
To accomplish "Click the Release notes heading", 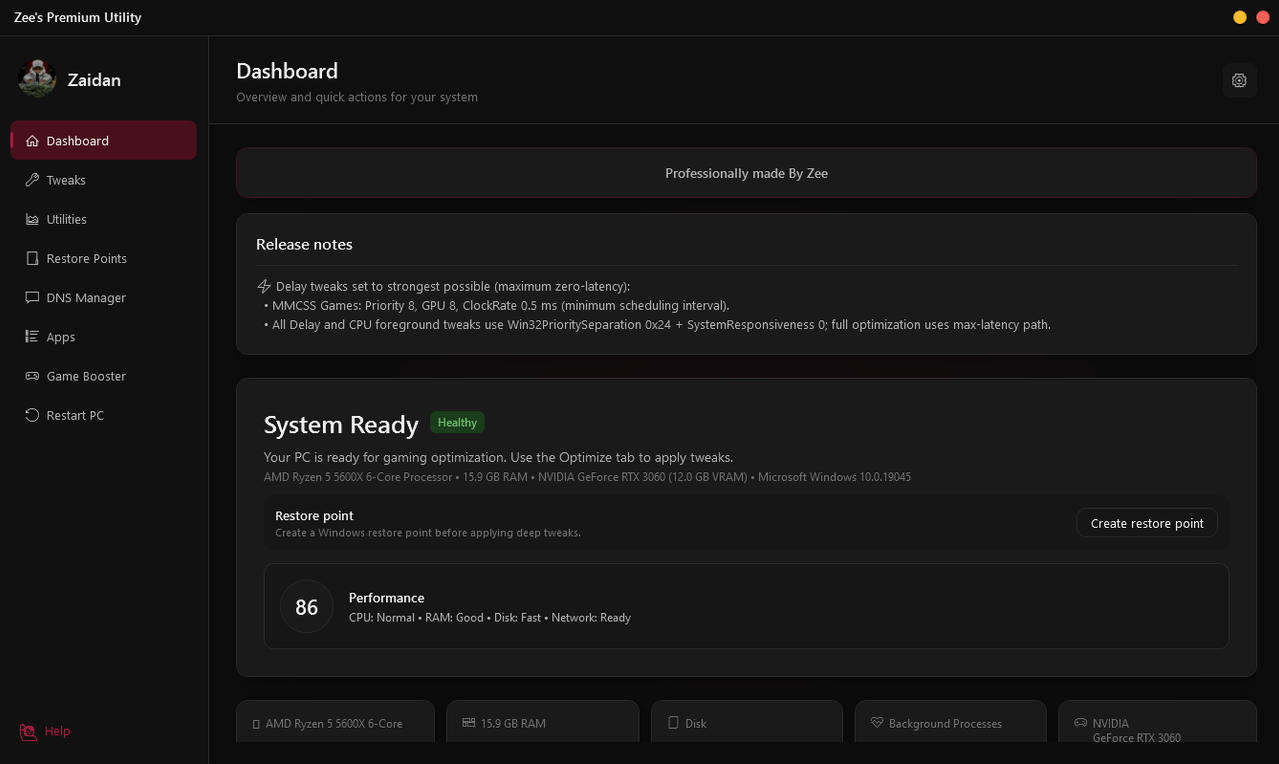I will (x=304, y=244).
